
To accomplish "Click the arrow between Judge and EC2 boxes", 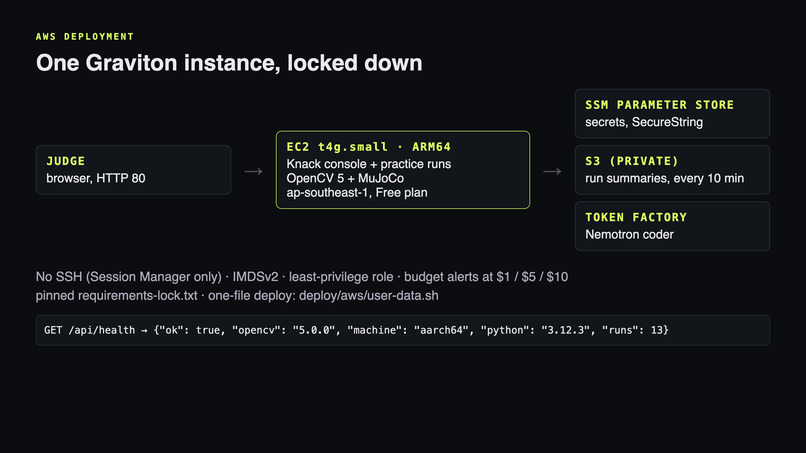I will coord(253,171).
